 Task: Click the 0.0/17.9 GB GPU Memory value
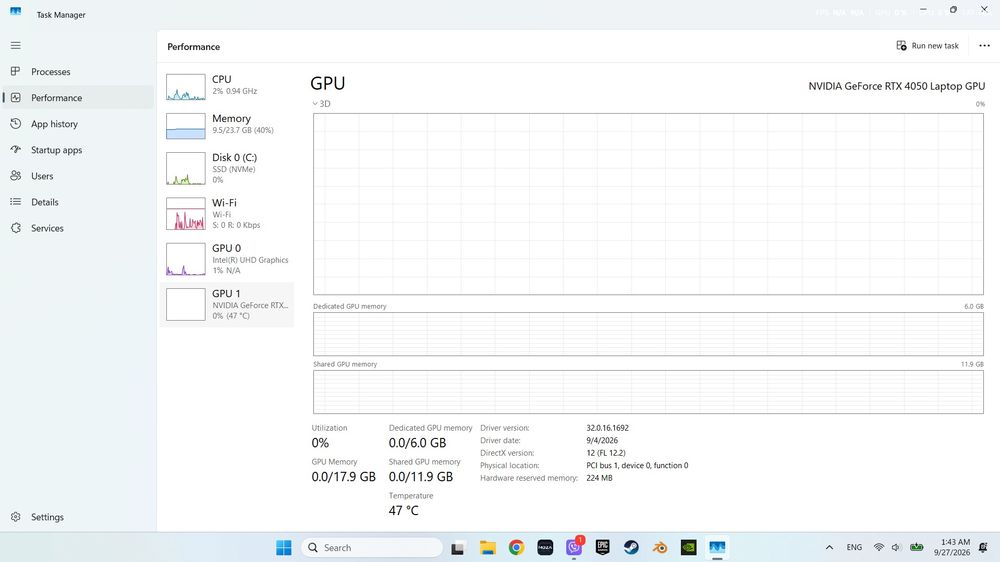click(343, 477)
